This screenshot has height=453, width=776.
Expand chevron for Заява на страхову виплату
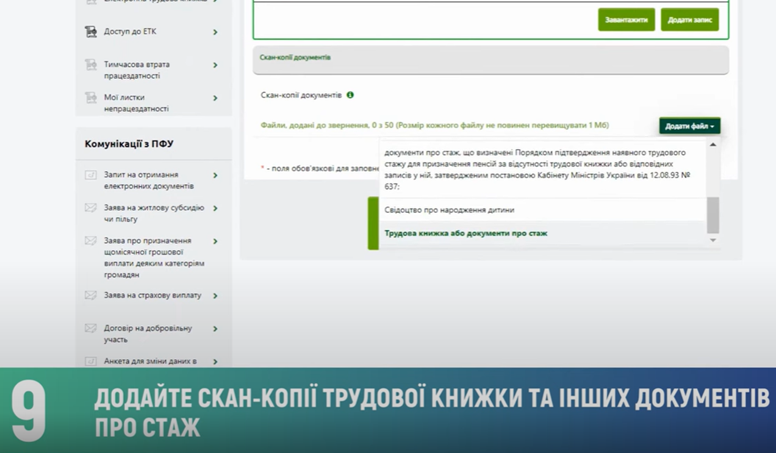(x=215, y=296)
